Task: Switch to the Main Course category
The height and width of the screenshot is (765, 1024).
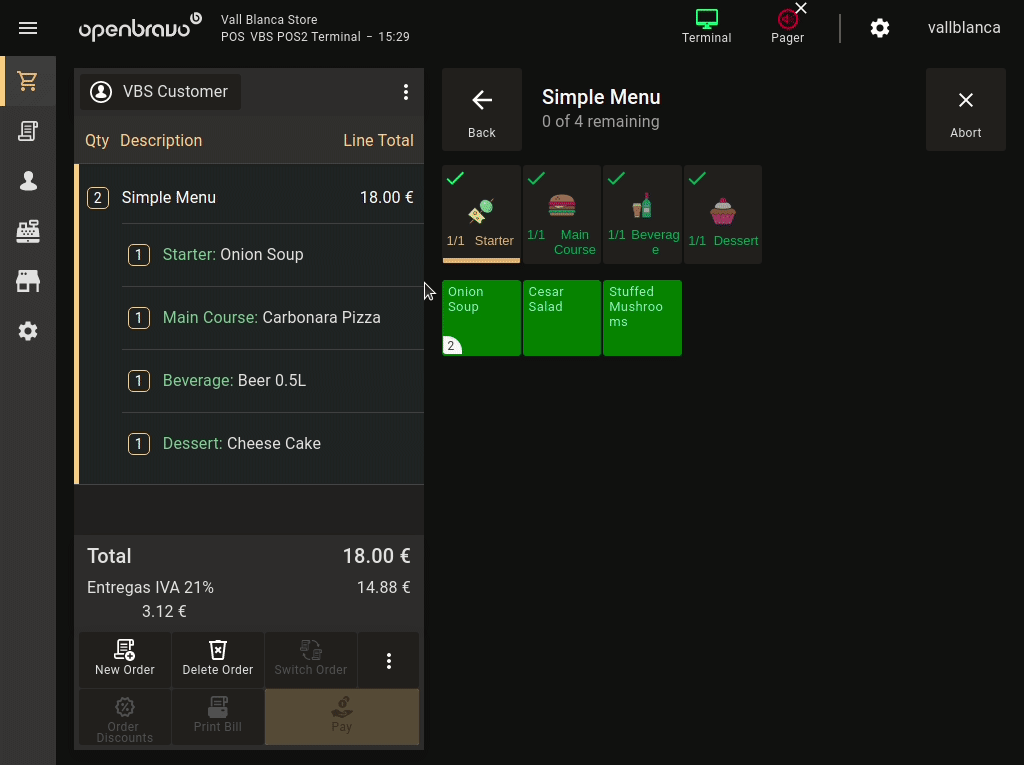Action: [562, 214]
